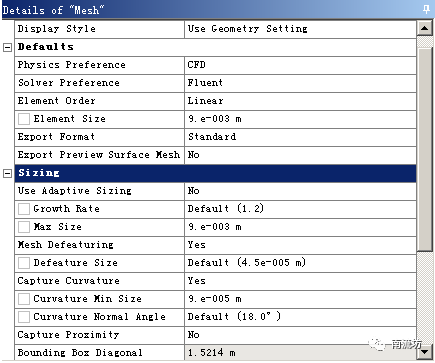Click the Growth Rate value Default (1.2)
Screen dimensions: 435x363
[300, 209]
